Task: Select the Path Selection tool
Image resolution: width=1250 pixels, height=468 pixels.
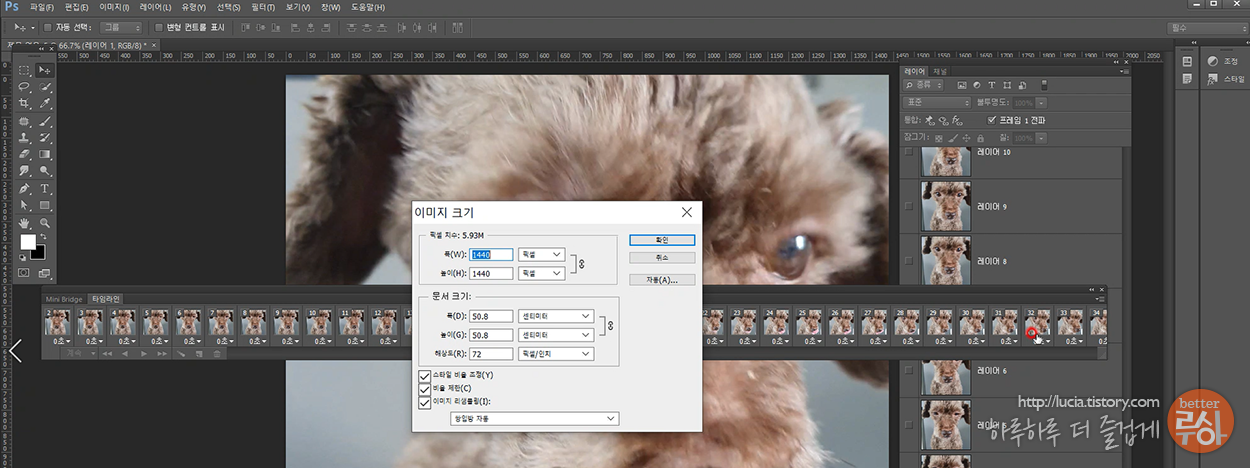Action: 24,205
